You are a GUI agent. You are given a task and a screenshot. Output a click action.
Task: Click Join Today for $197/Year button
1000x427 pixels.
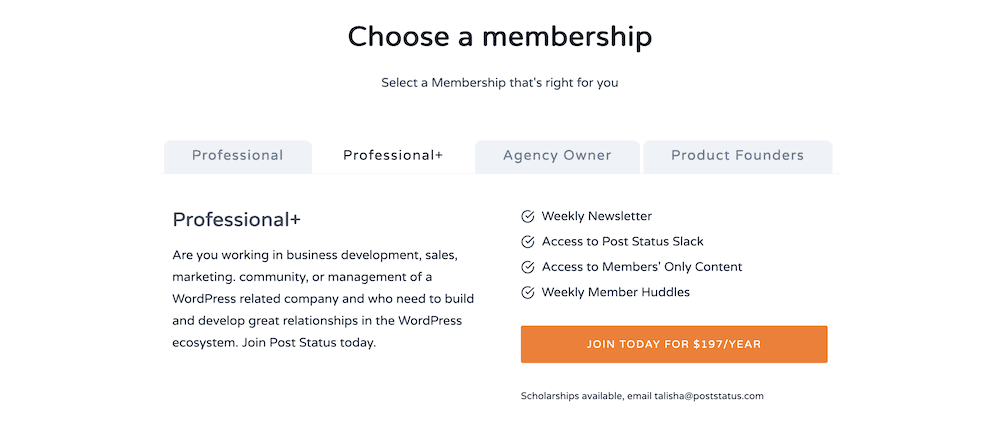click(x=674, y=344)
